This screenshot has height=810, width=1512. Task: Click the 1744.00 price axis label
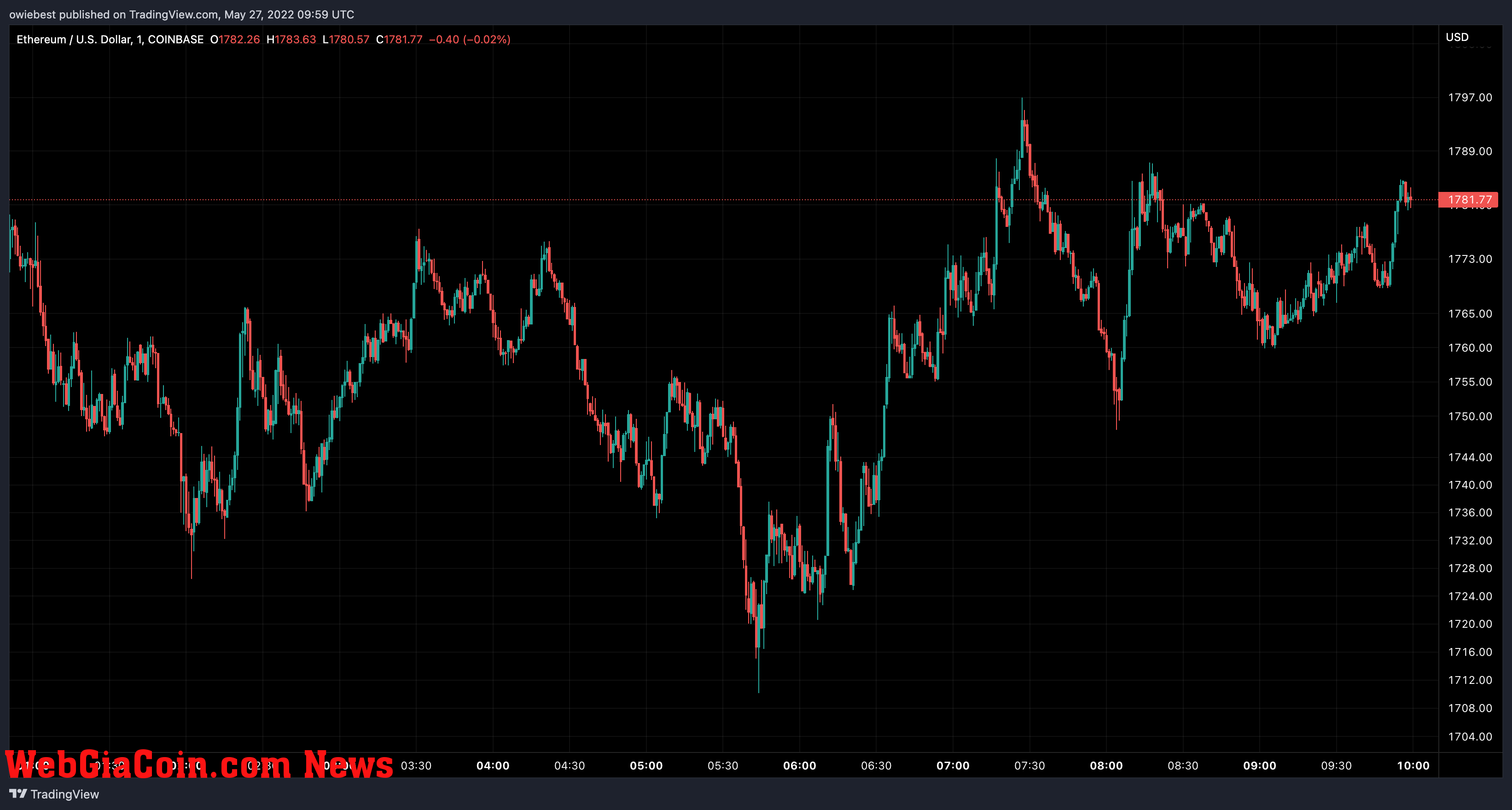point(1470,457)
